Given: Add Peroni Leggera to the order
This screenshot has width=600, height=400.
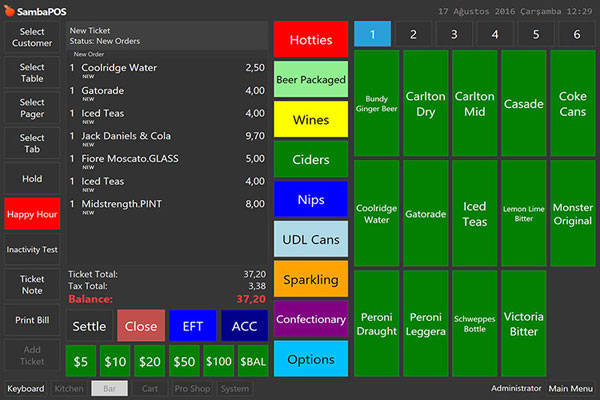Looking at the screenshot, I should click(426, 323).
